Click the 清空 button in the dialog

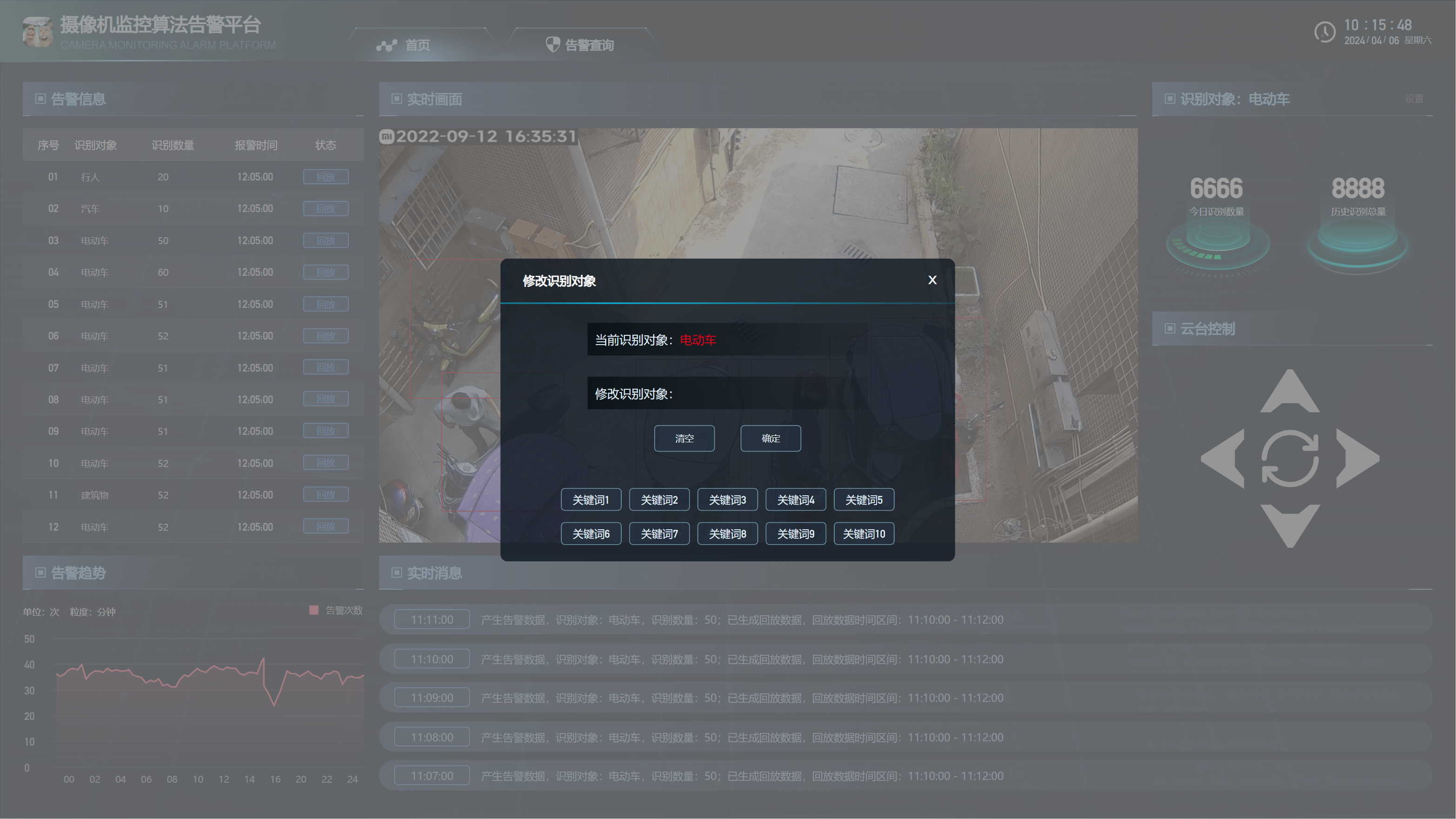684,438
